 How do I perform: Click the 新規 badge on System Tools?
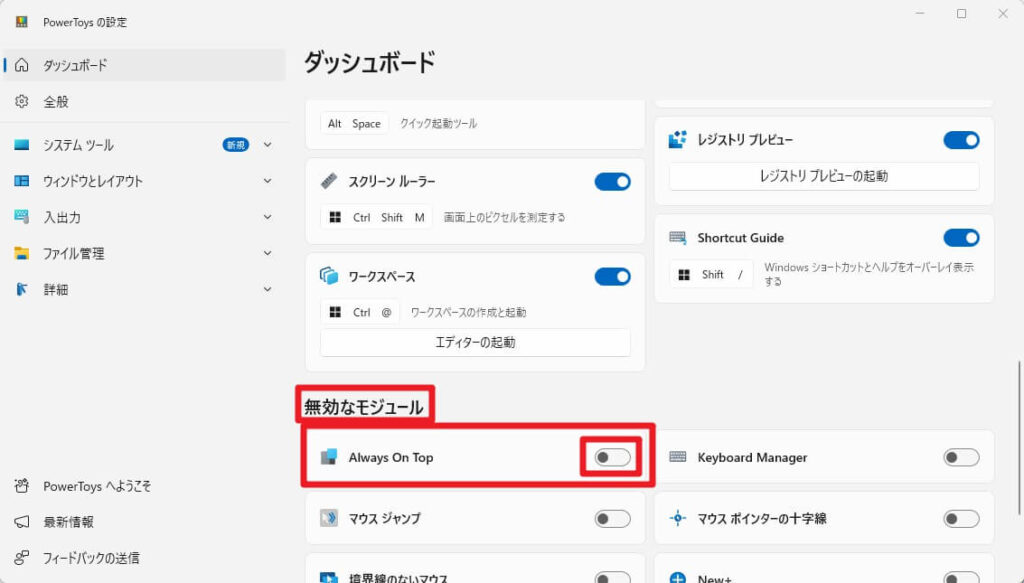236,145
